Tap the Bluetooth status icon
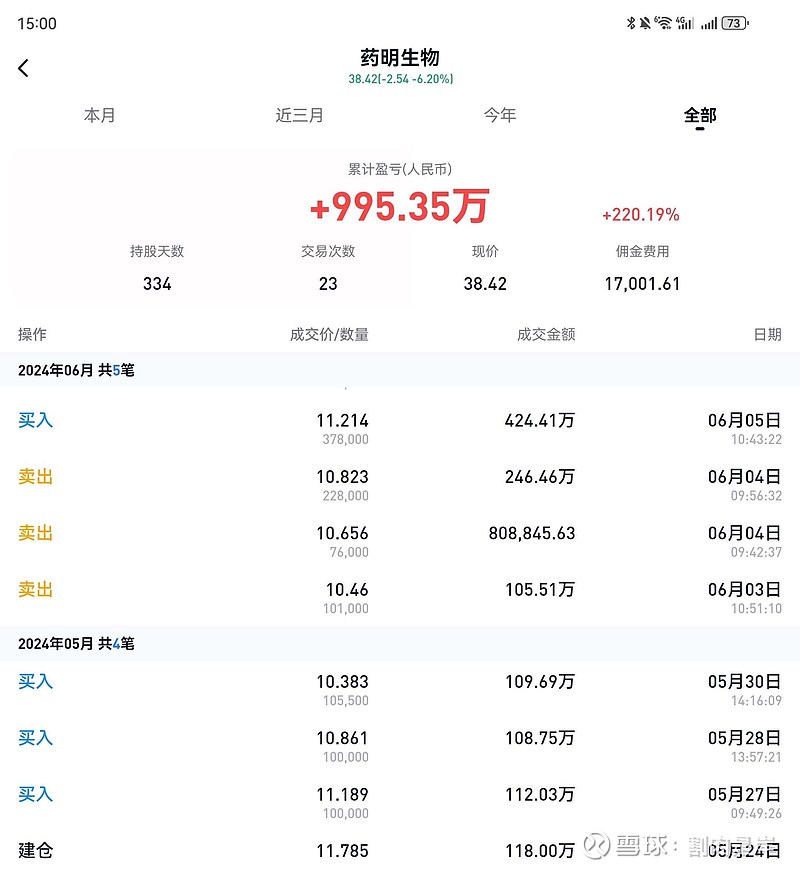This screenshot has width=800, height=871. coord(631,23)
